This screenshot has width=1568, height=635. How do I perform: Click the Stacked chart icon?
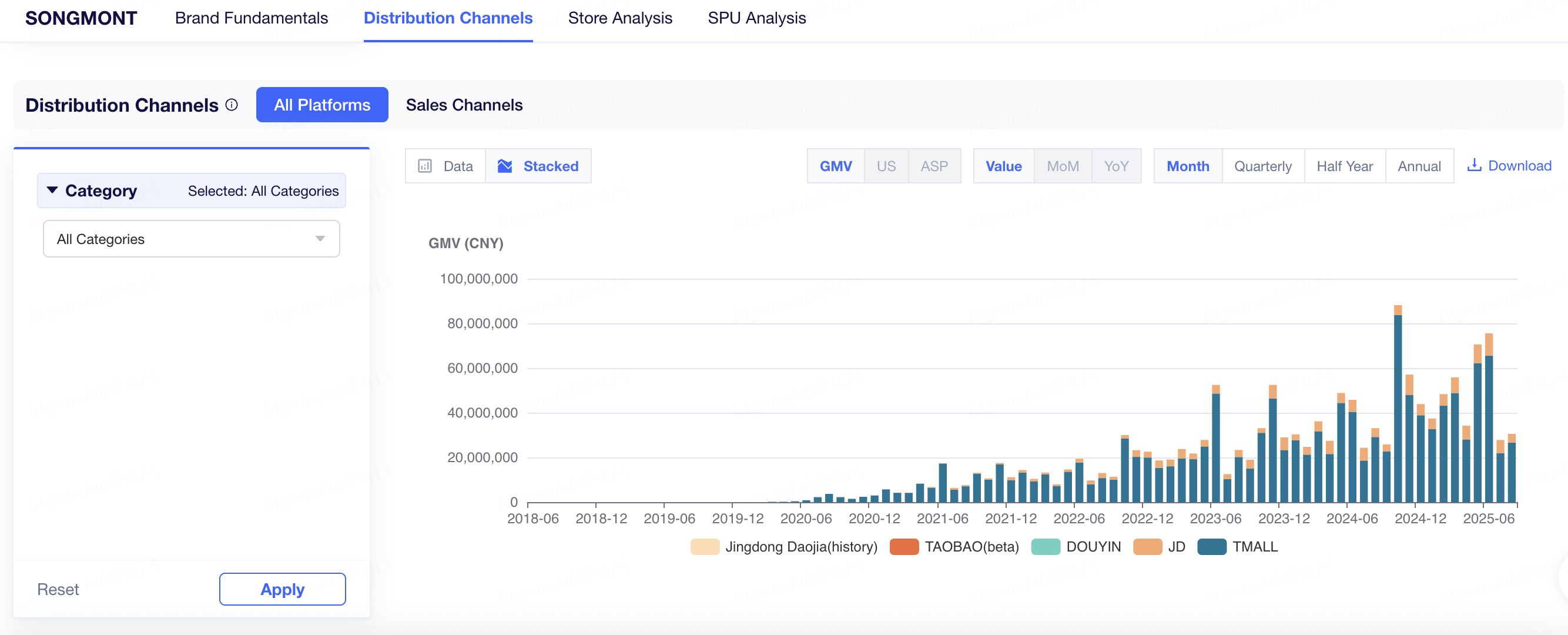pyautogui.click(x=505, y=166)
